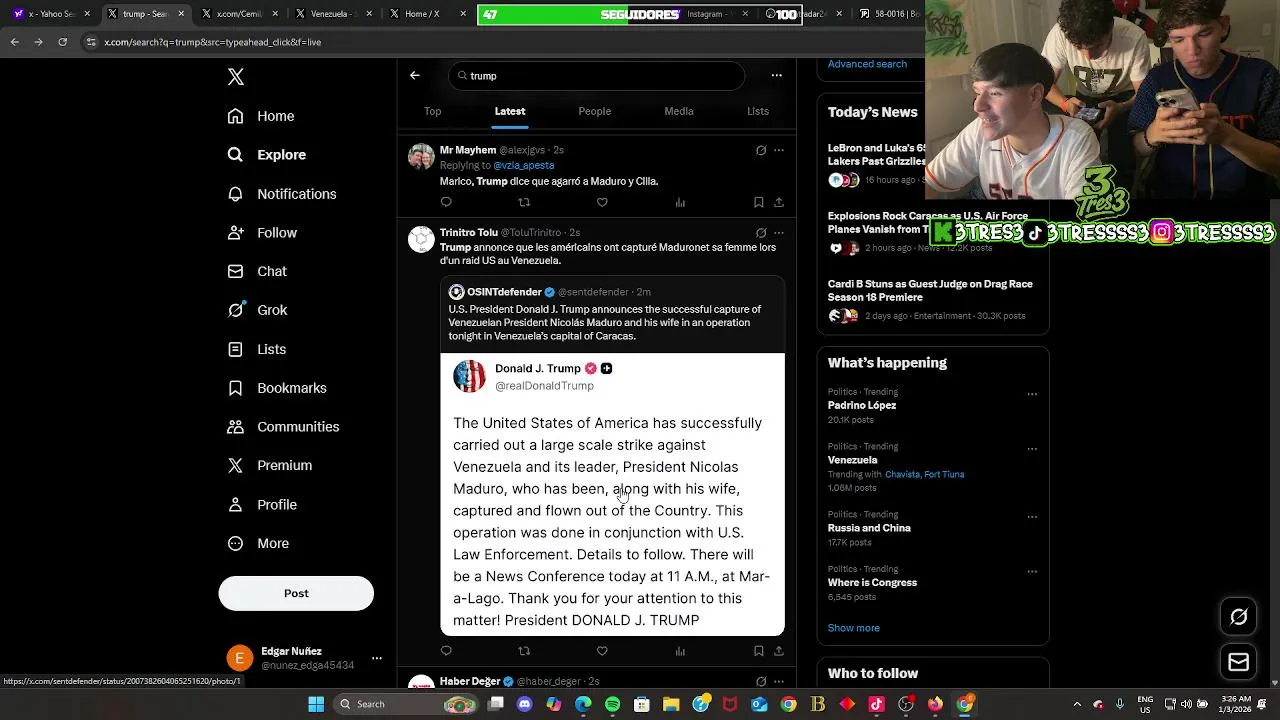This screenshot has height=720, width=1280.
Task: Open Lists in the sidebar
Action: coord(257,349)
